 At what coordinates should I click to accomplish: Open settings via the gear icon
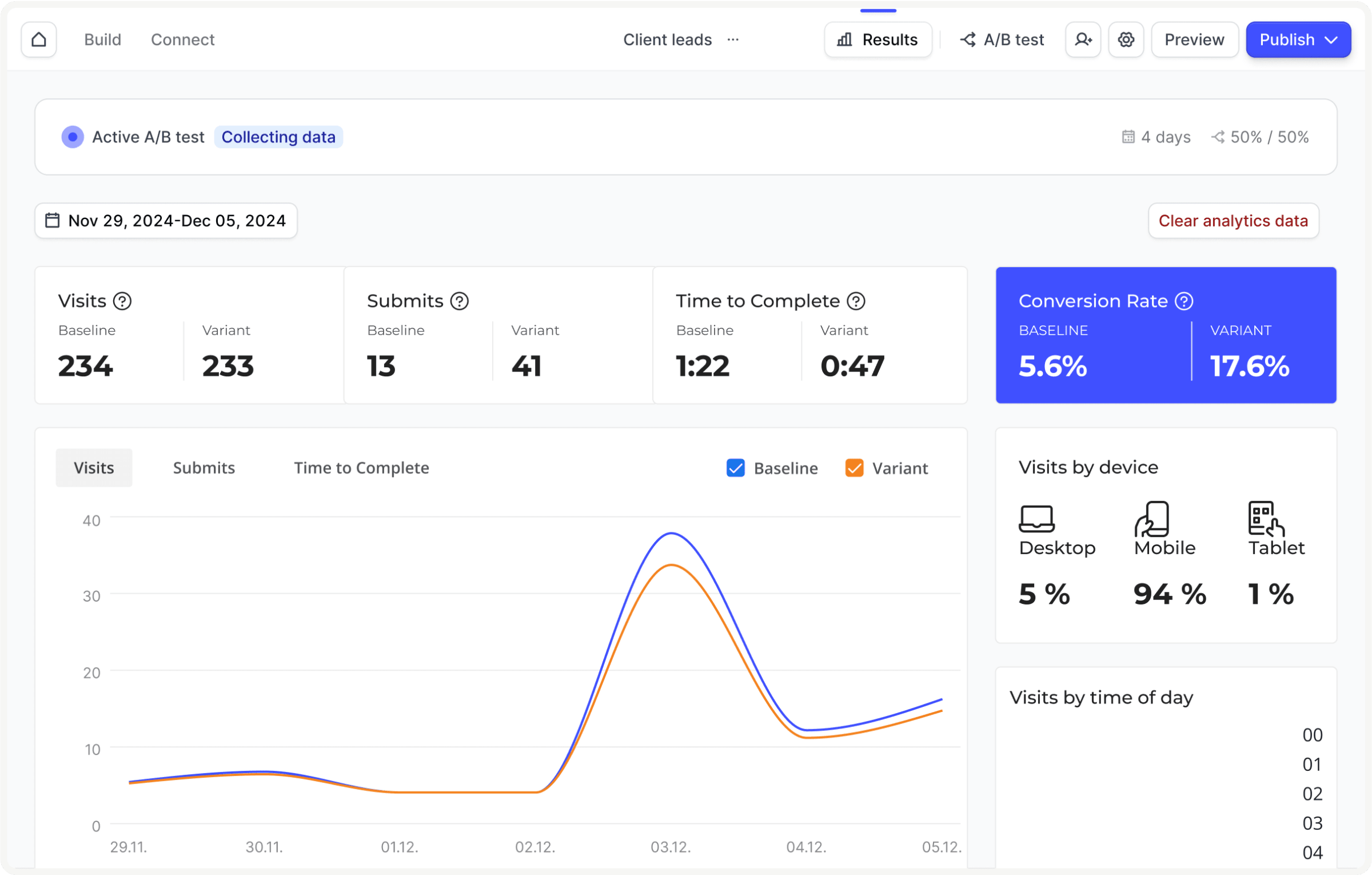click(1126, 39)
